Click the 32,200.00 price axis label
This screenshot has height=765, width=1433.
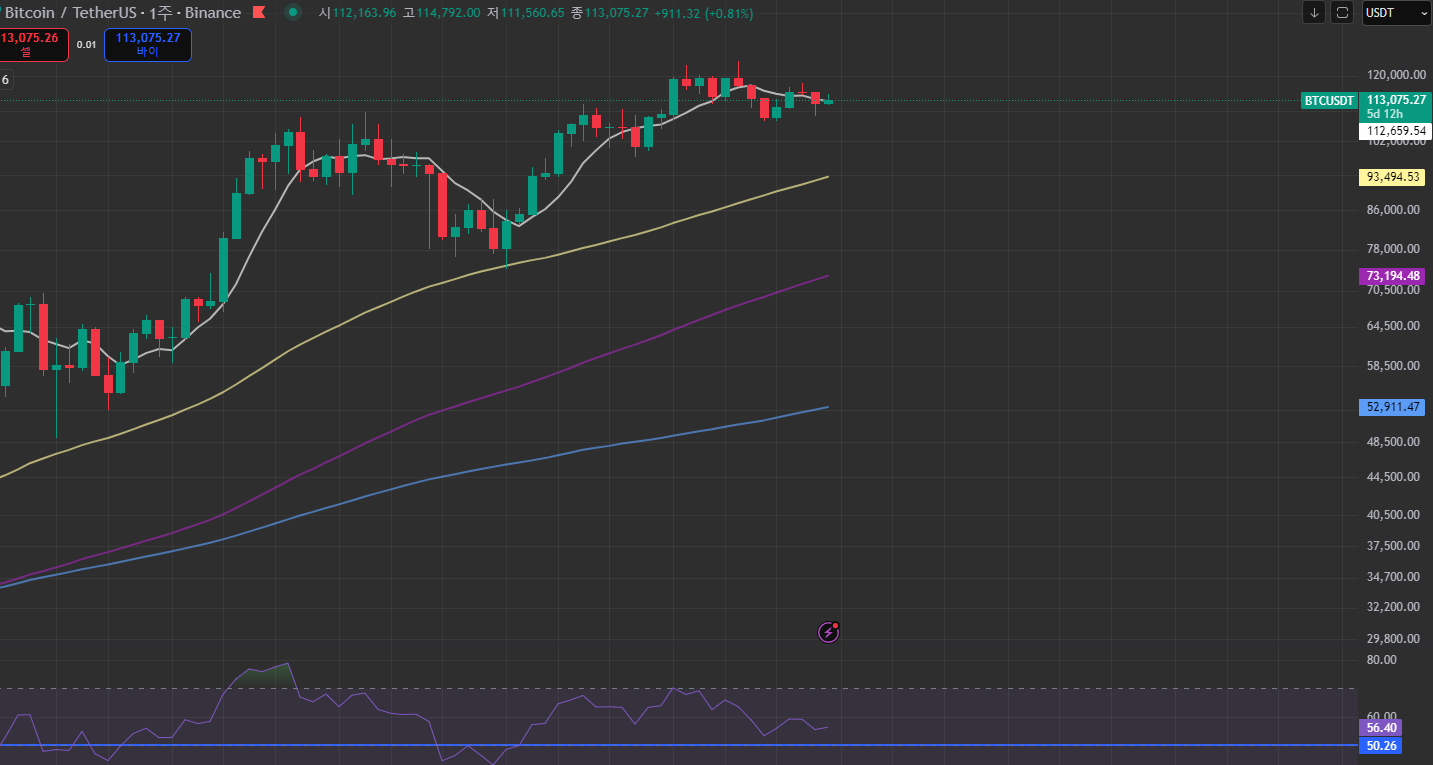click(x=1394, y=607)
